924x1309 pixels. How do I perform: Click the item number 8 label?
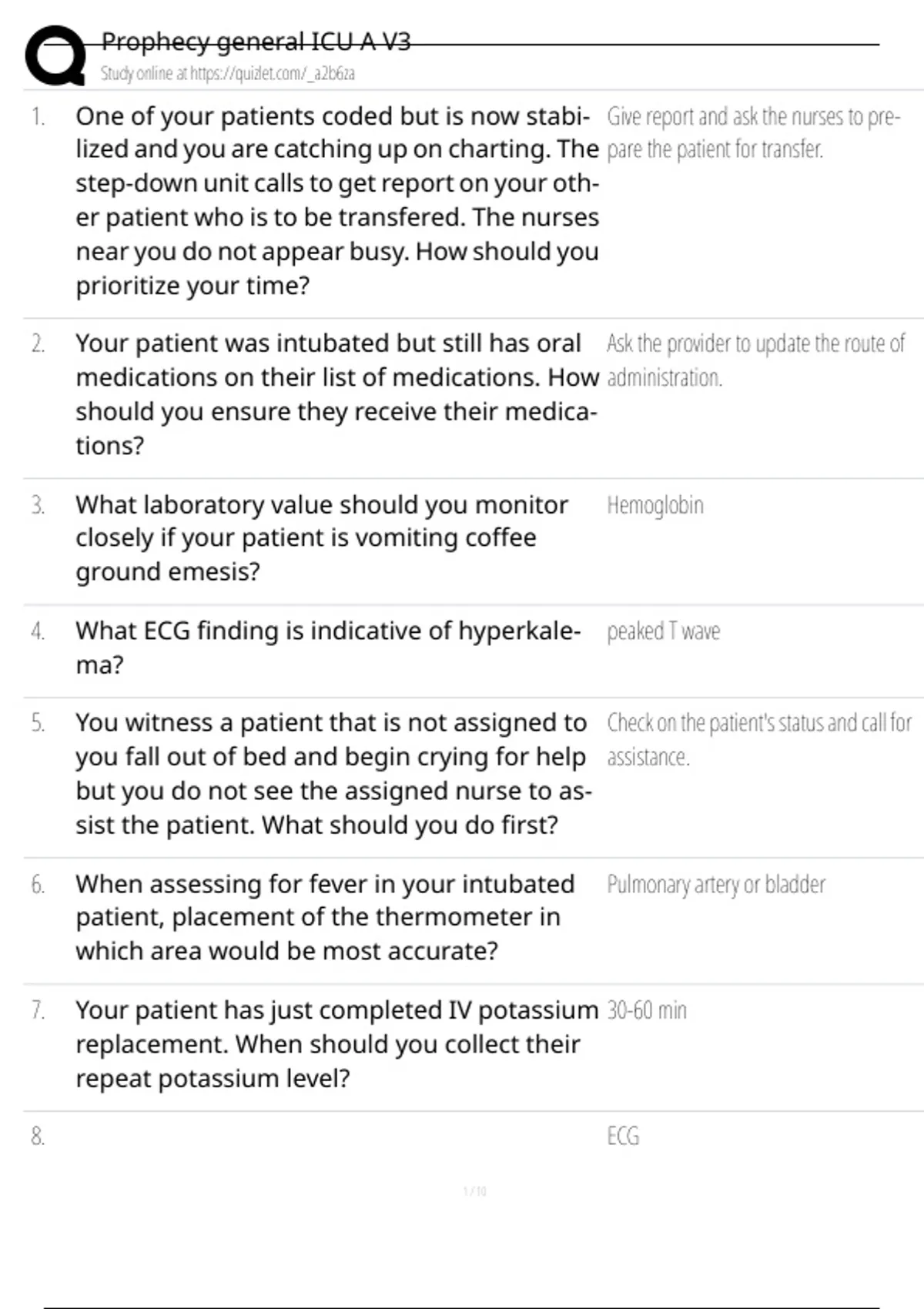(38, 1137)
